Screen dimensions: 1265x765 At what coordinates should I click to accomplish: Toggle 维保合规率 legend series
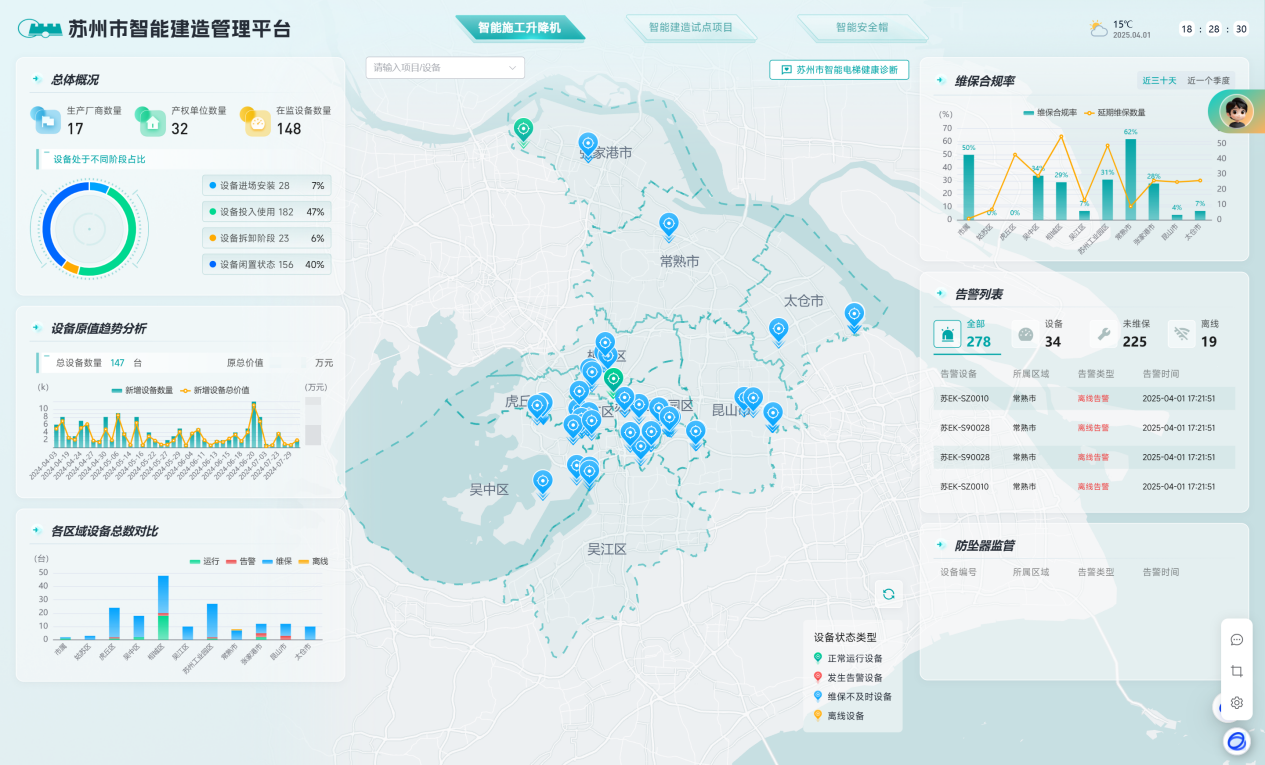(1050, 112)
